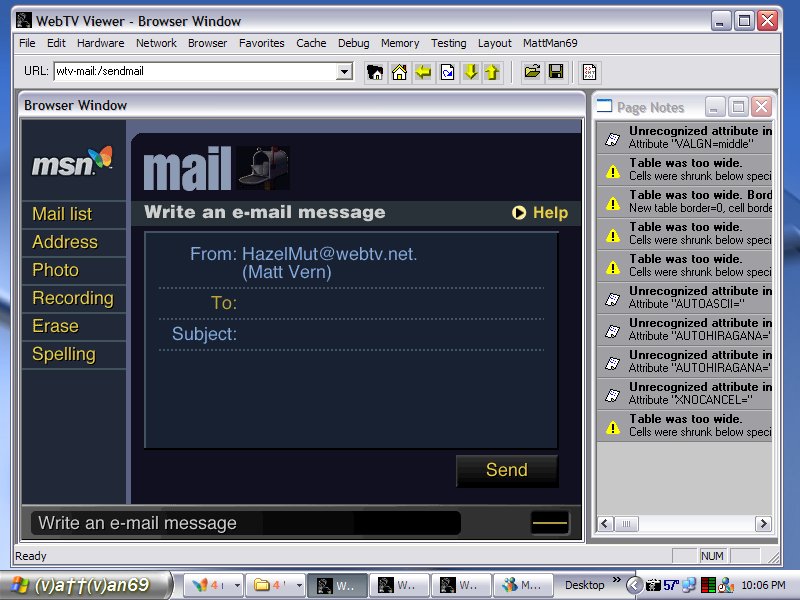
Task: Check the 57° weather tray icon
Action: point(671,585)
